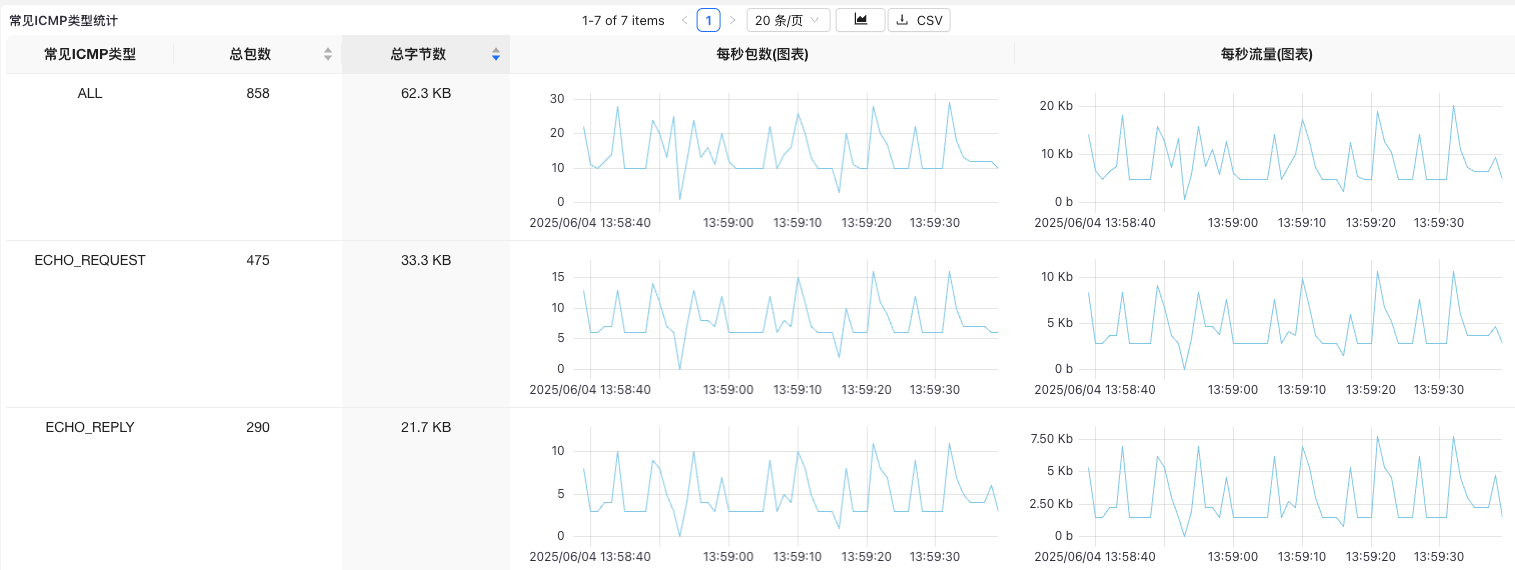Click the 总字节数 column header label
Viewport: 1515px width, 570px height.
[418, 55]
